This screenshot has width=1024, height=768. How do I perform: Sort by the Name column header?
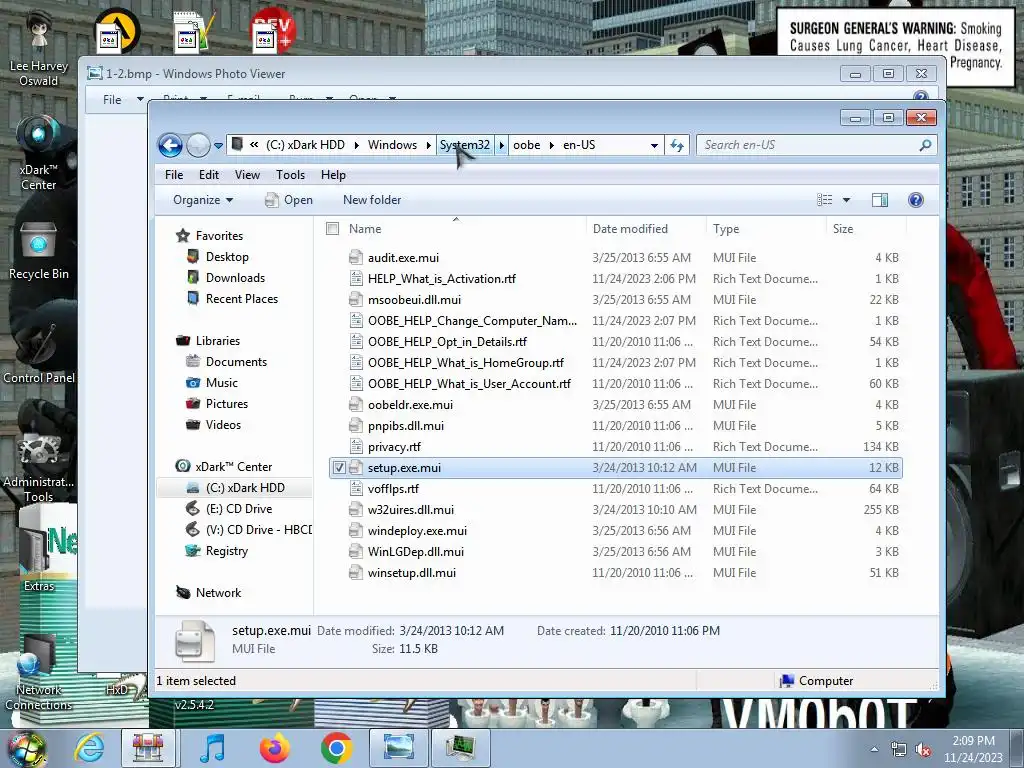455,229
